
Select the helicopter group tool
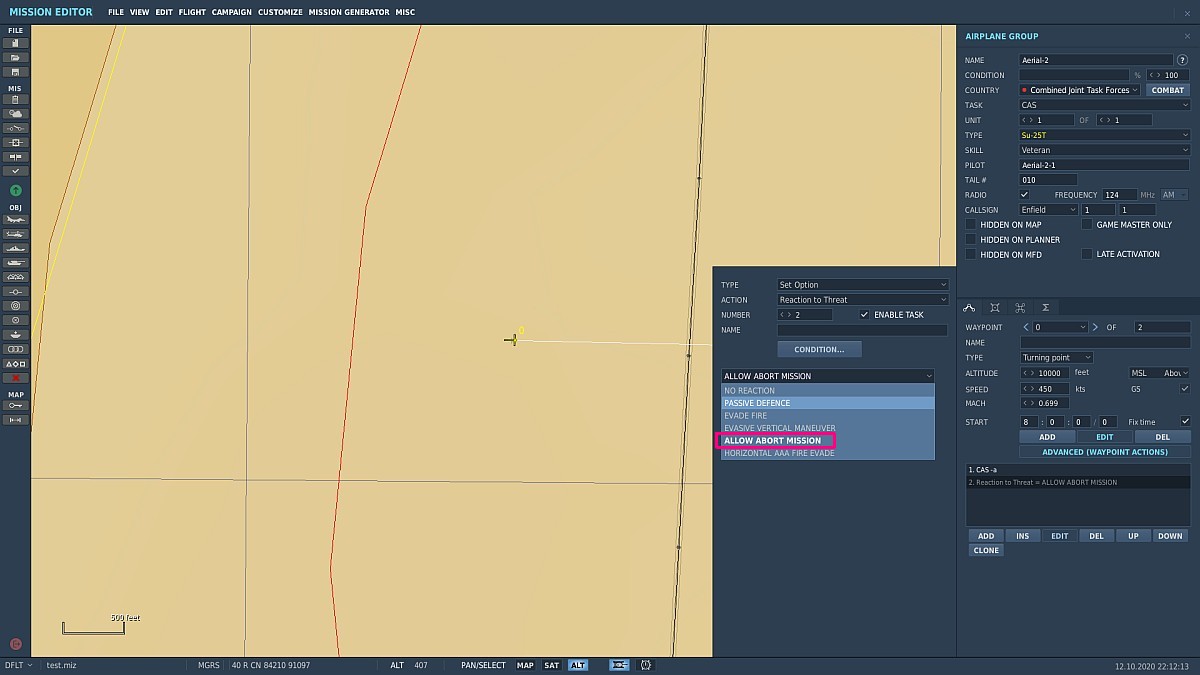(15, 233)
